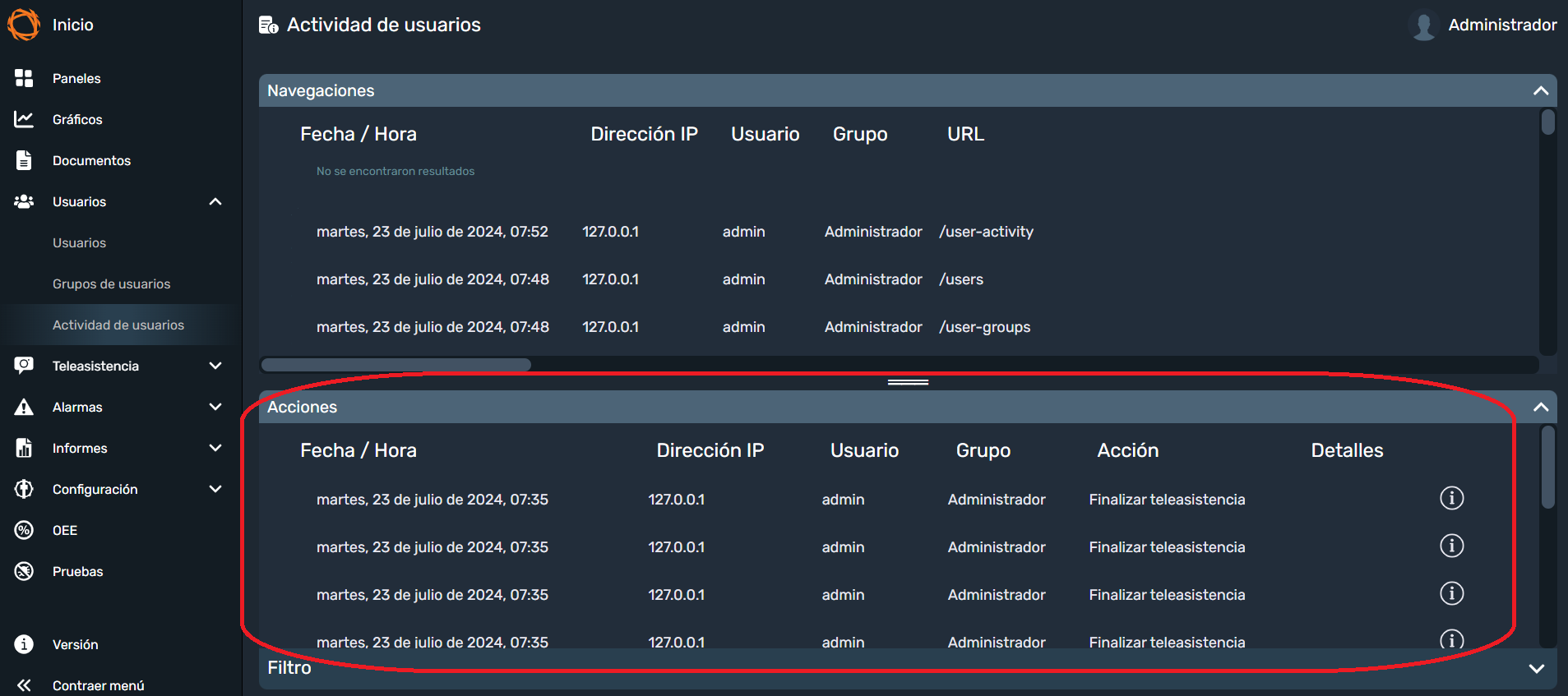Click Usuario header in Acciones table
This screenshot has height=696, width=1568.
(x=864, y=450)
